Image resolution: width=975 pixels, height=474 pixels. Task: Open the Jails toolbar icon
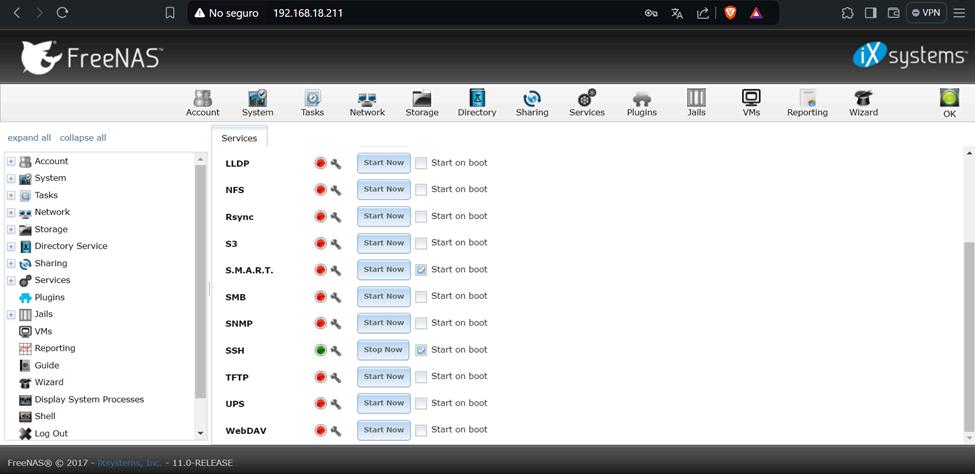click(x=696, y=103)
